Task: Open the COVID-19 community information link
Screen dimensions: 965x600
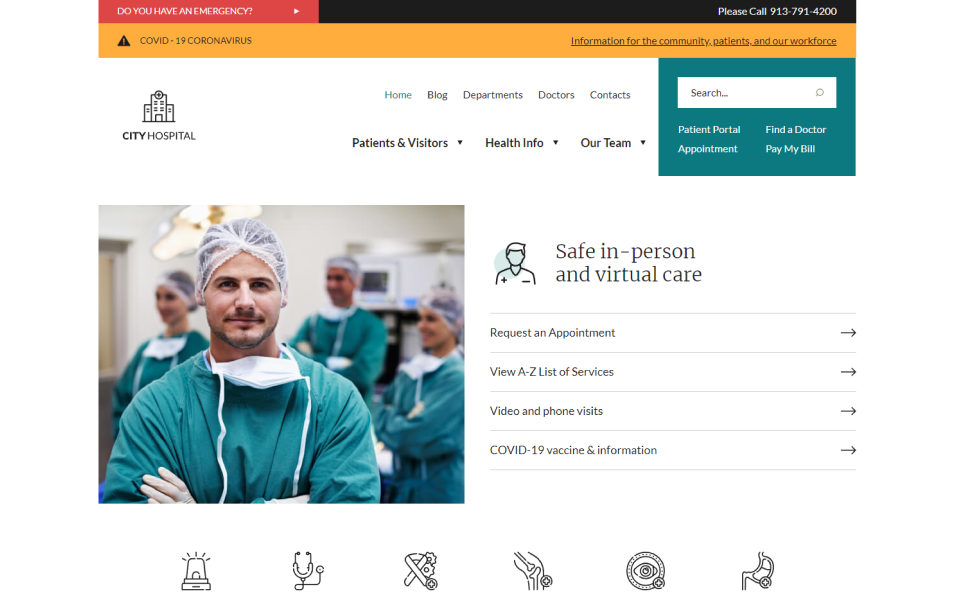Action: (x=703, y=41)
